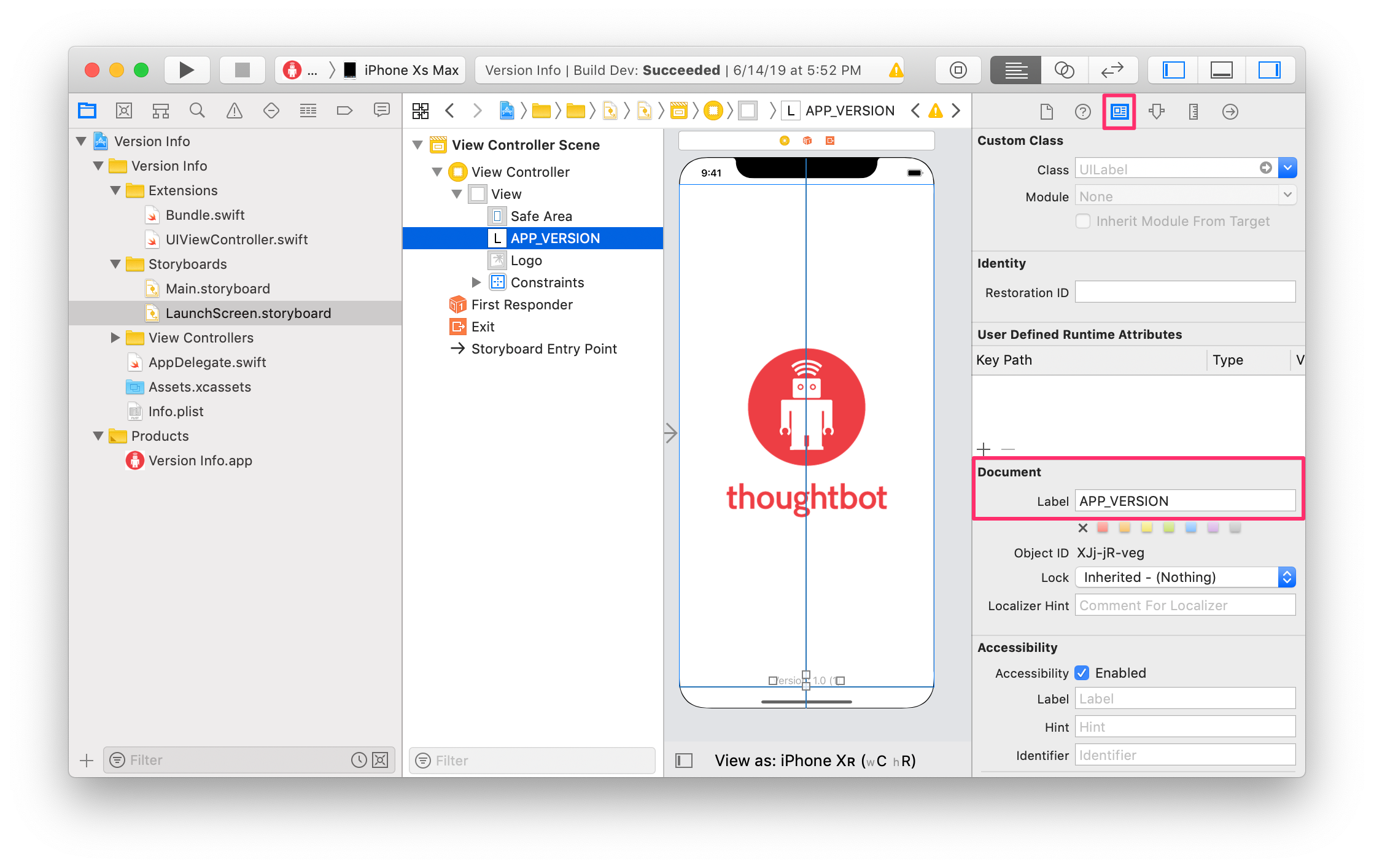Viewport: 1374px width, 868px height.
Task: Open the Project navigator tab
Action: pos(87,110)
